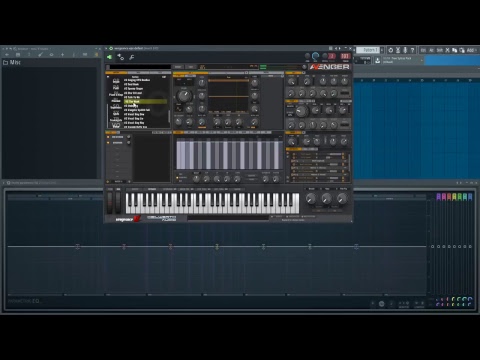Image resolution: width=480 pixels, height=360 pixels.
Task: Select the highlighted yellow preset row
Action: (x=145, y=101)
